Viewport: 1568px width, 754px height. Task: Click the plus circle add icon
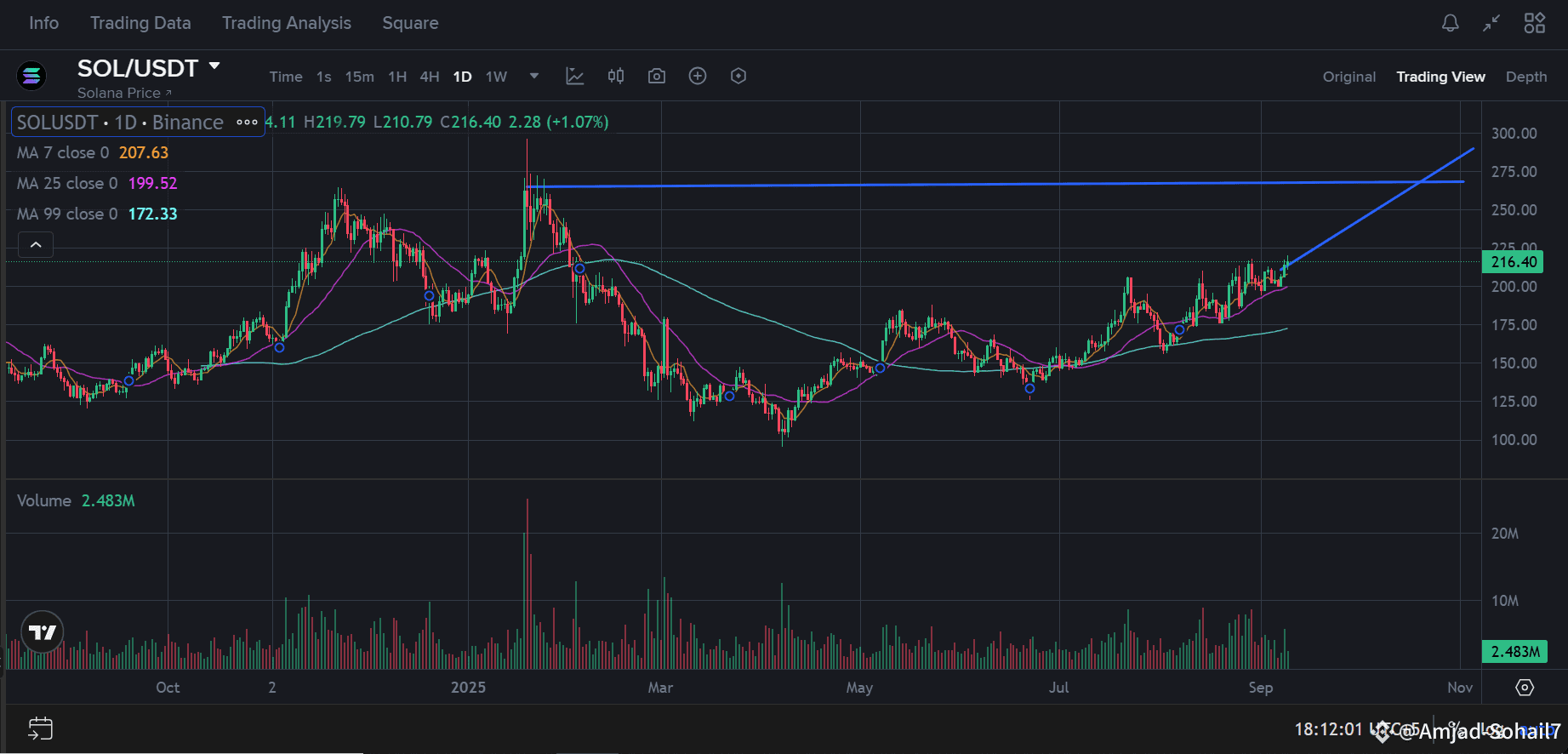698,77
